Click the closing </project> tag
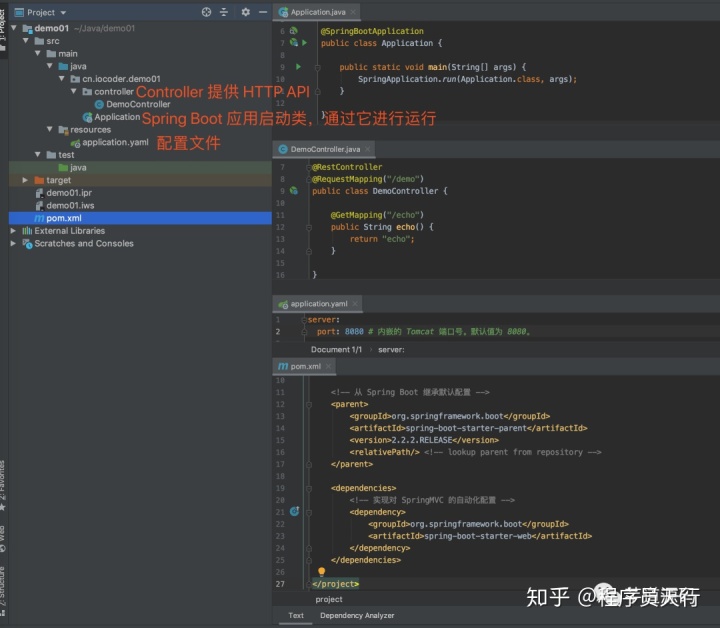Image resolution: width=720 pixels, height=628 pixels. tap(336, 584)
